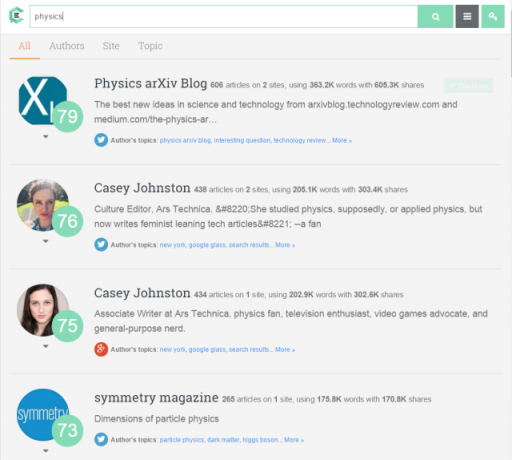Select the Site tab
512x460 pixels.
111,46
